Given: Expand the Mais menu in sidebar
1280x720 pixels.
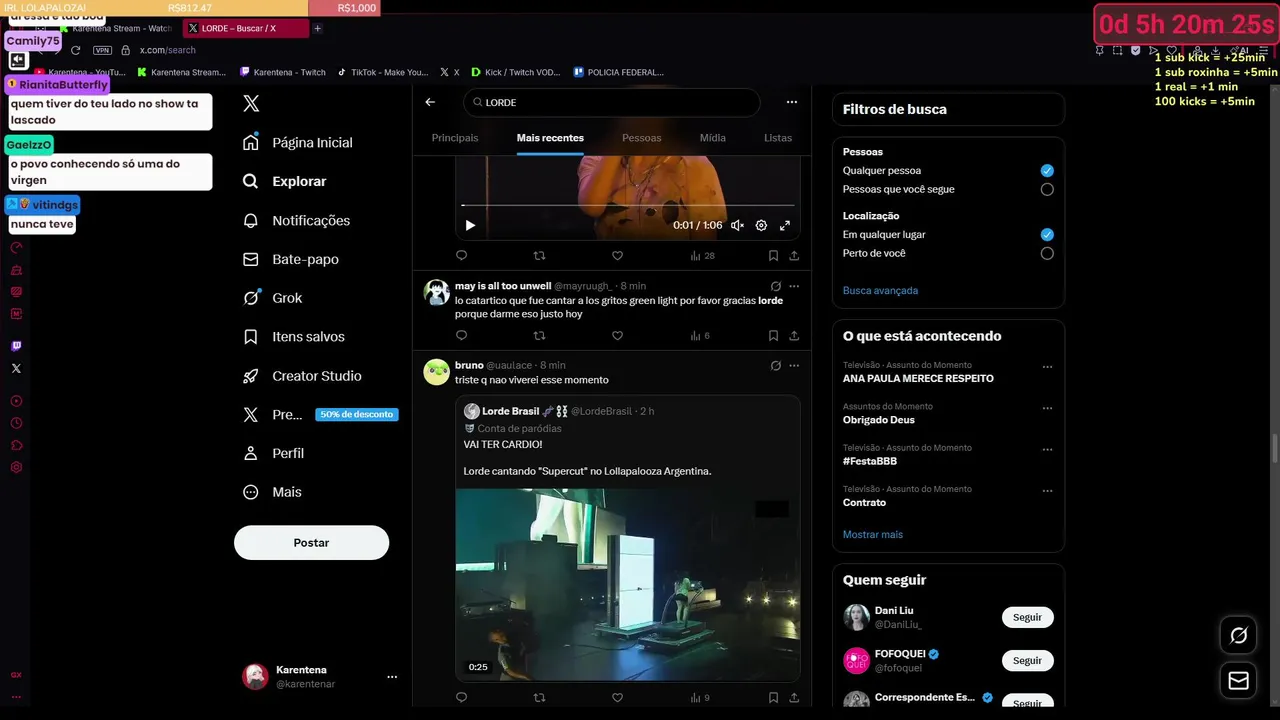Looking at the screenshot, I should [x=272, y=492].
